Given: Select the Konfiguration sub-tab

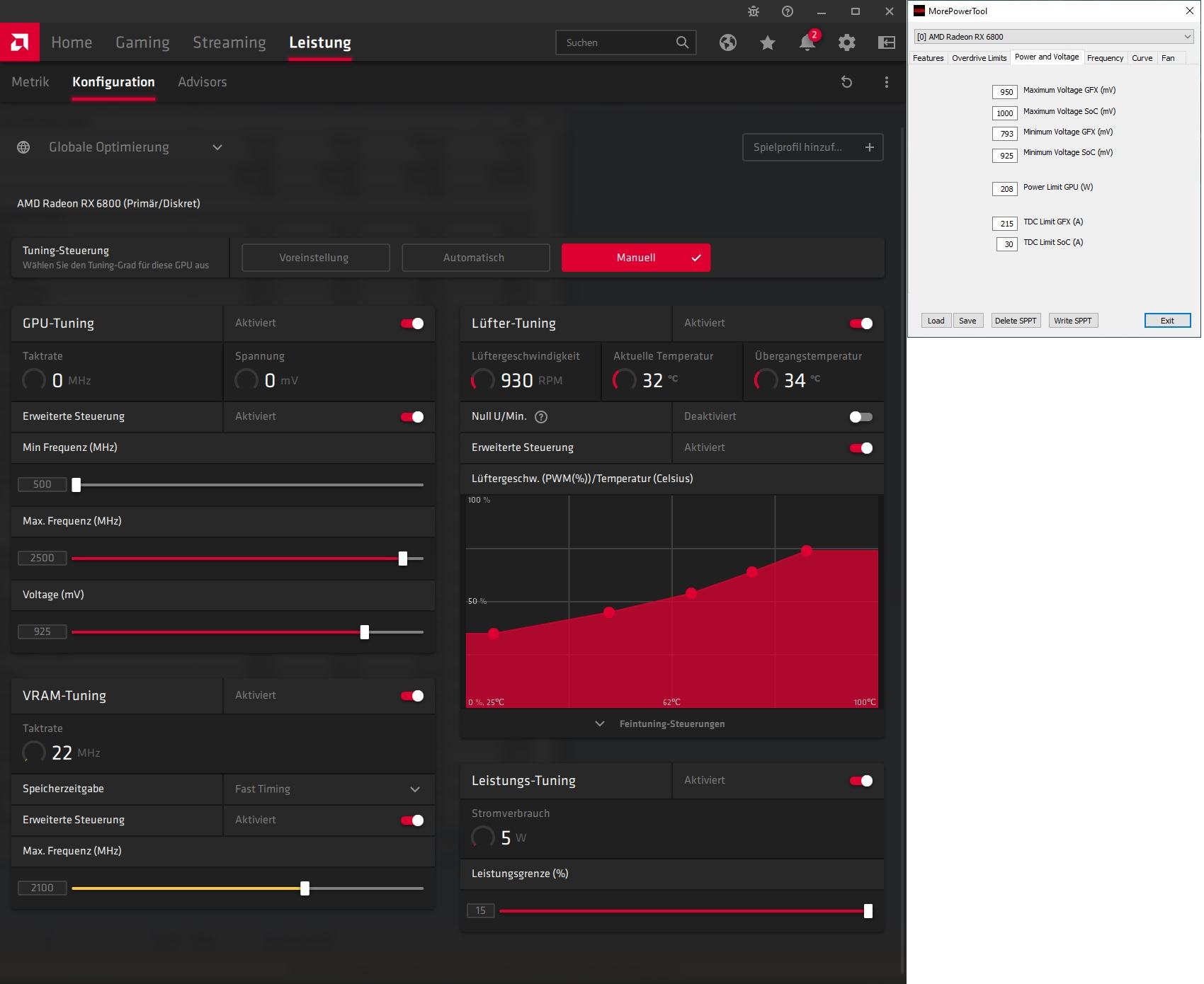Looking at the screenshot, I should (113, 82).
